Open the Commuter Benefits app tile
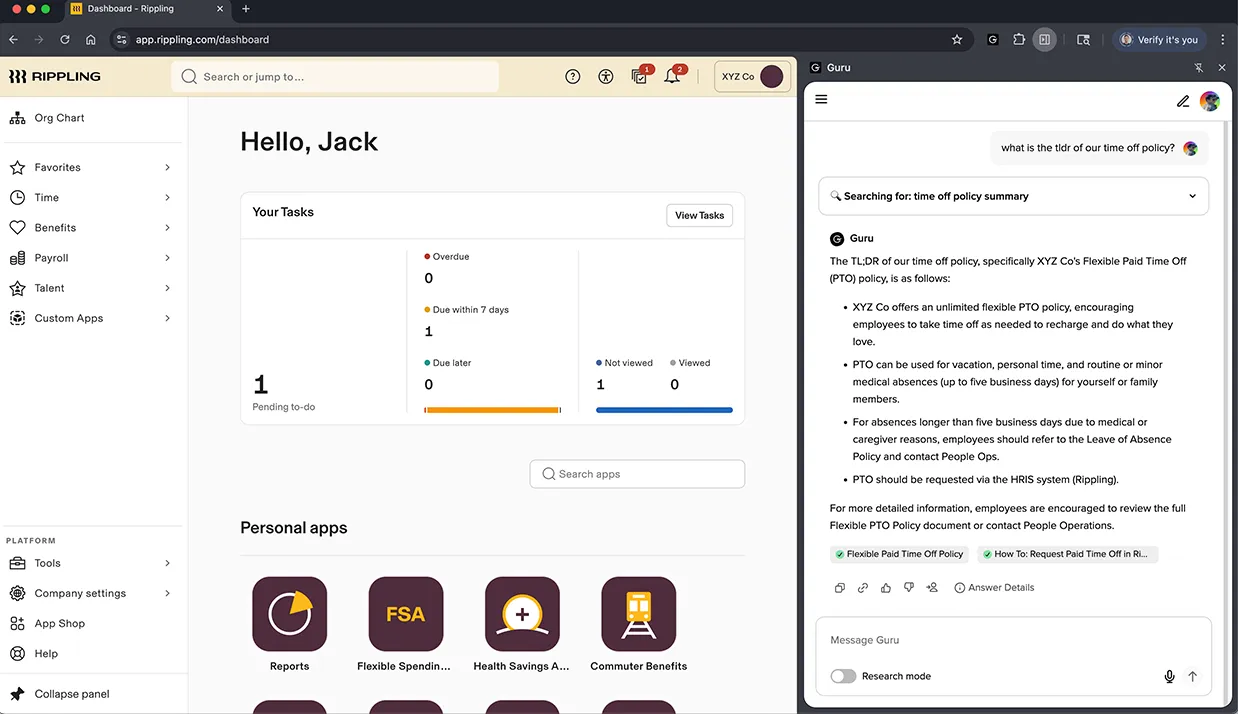This screenshot has height=714, width=1238. click(x=638, y=614)
